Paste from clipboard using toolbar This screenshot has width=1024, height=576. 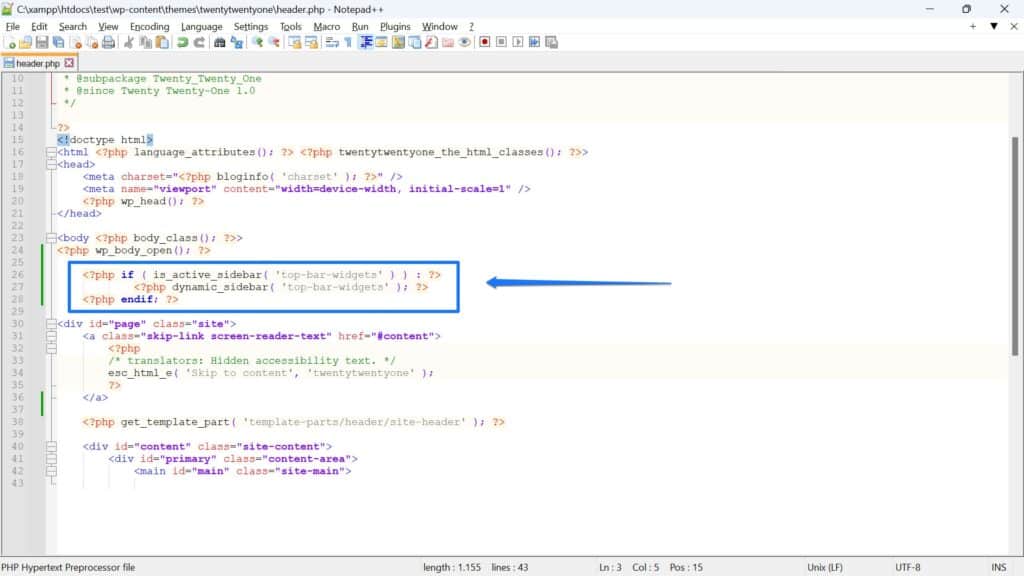pyautogui.click(x=162, y=43)
